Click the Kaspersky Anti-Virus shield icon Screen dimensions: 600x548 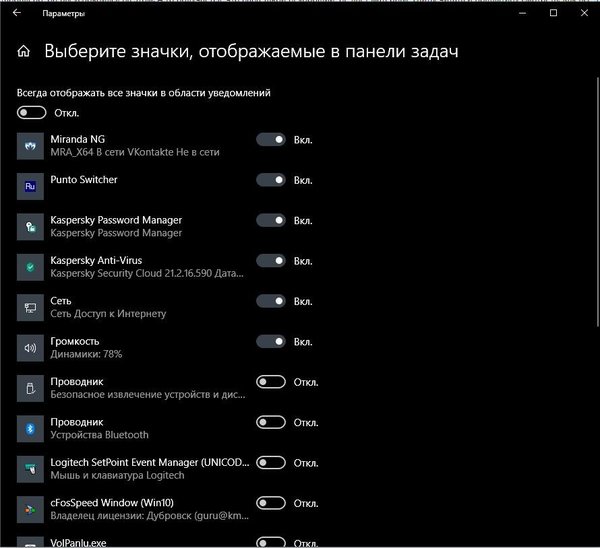[x=30, y=267]
